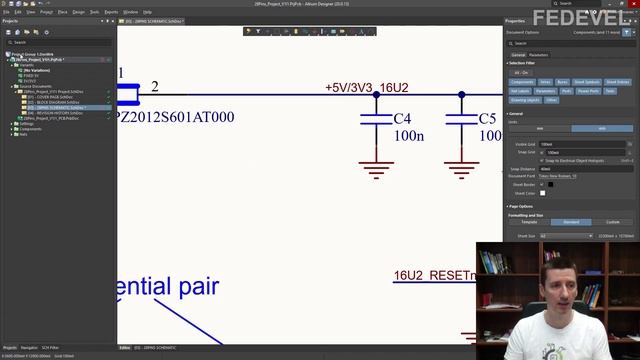Click the All - On filter button
This screenshot has height=360, width=640.
pyautogui.click(x=521, y=73)
